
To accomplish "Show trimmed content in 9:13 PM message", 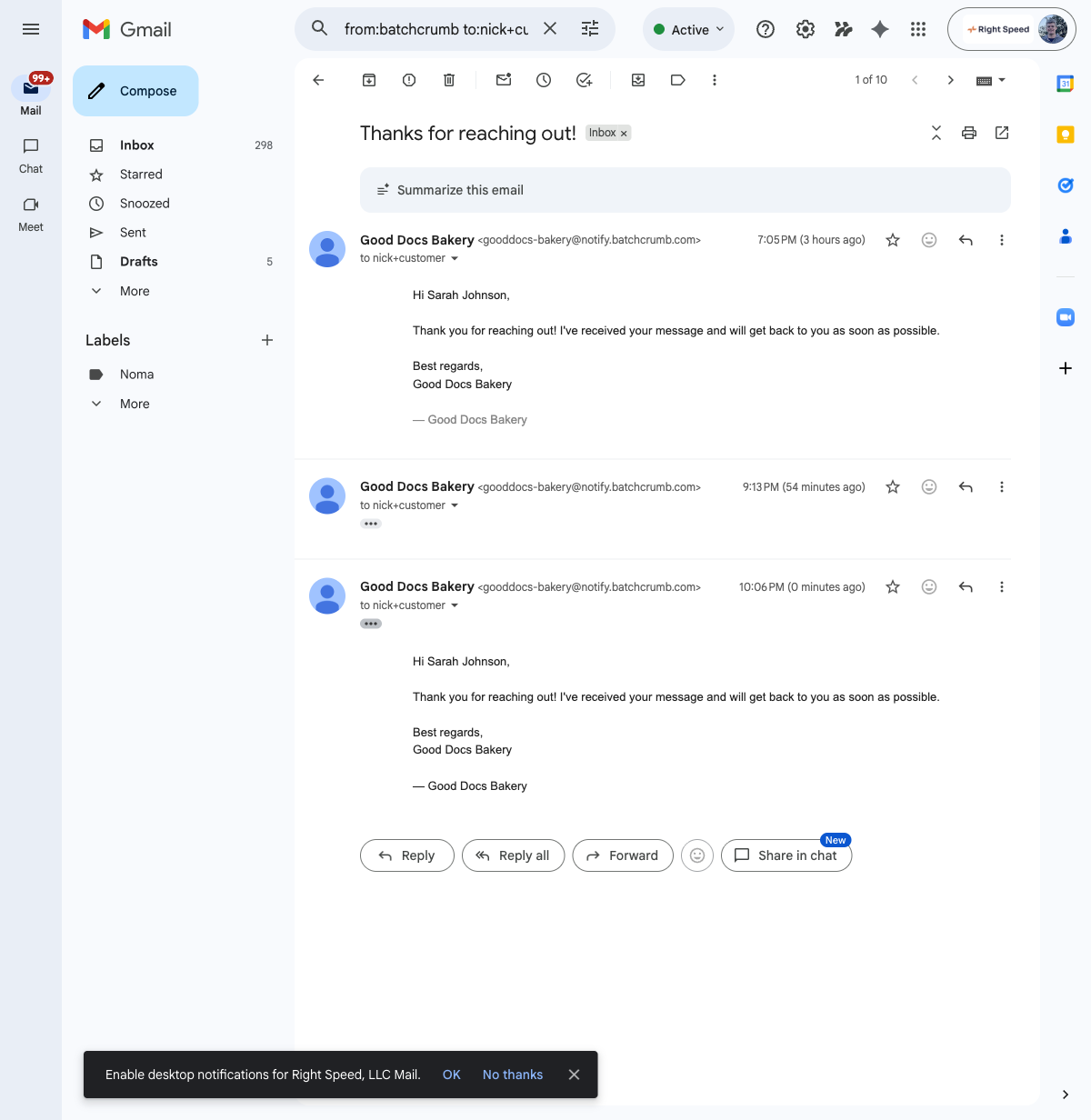I will click(371, 524).
